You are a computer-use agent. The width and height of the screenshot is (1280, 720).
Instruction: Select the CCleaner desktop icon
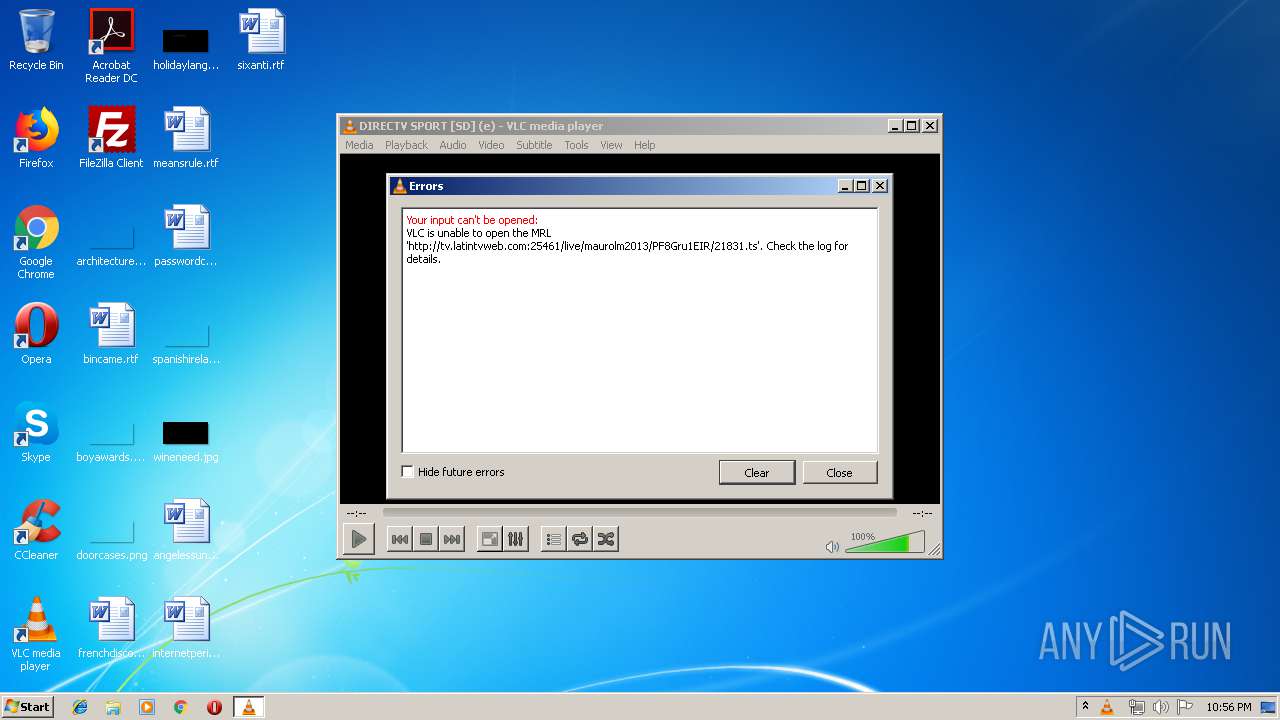click(x=36, y=530)
